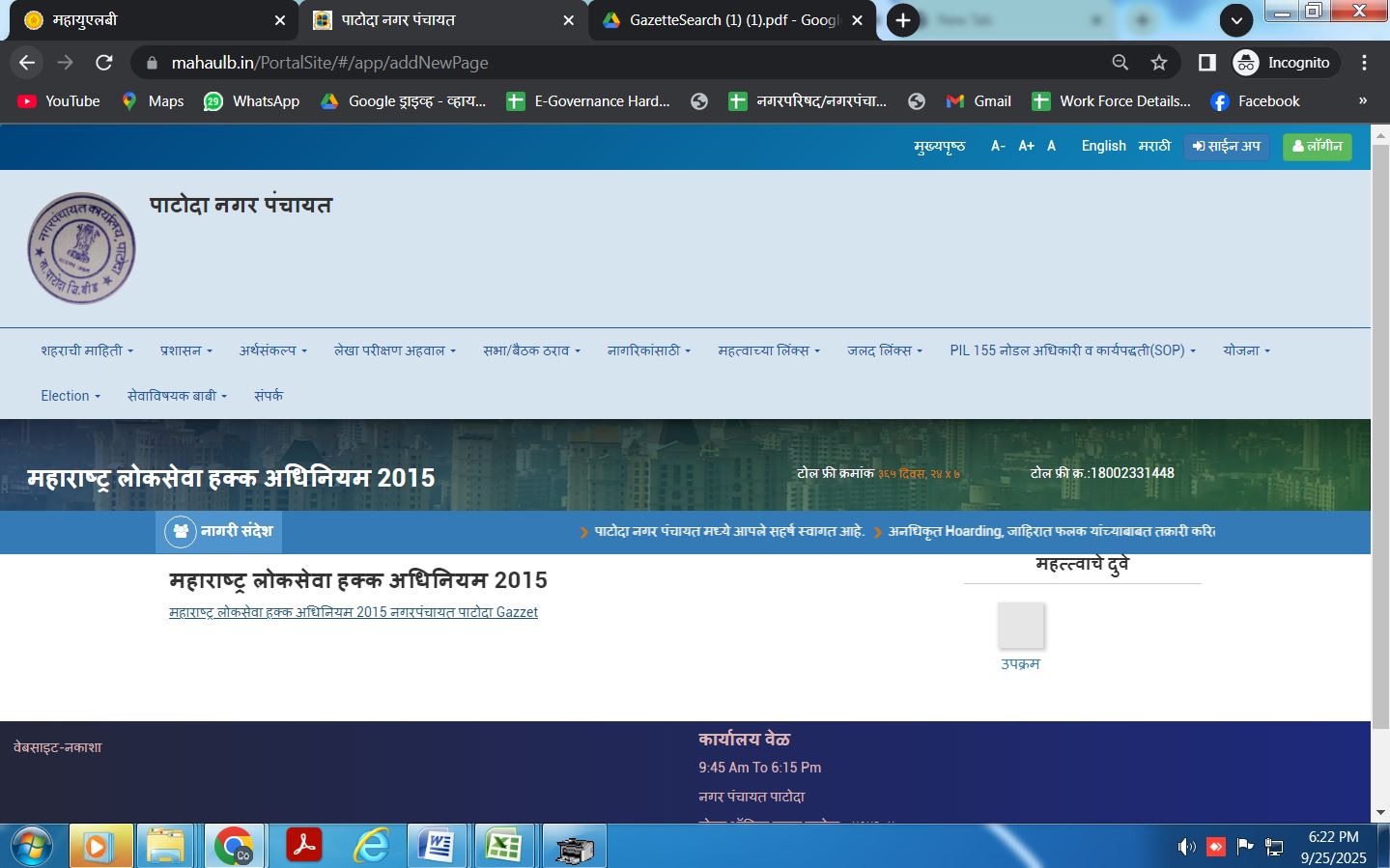Switch site language to English
Image resolution: width=1390 pixels, height=868 pixels.
tap(1103, 146)
